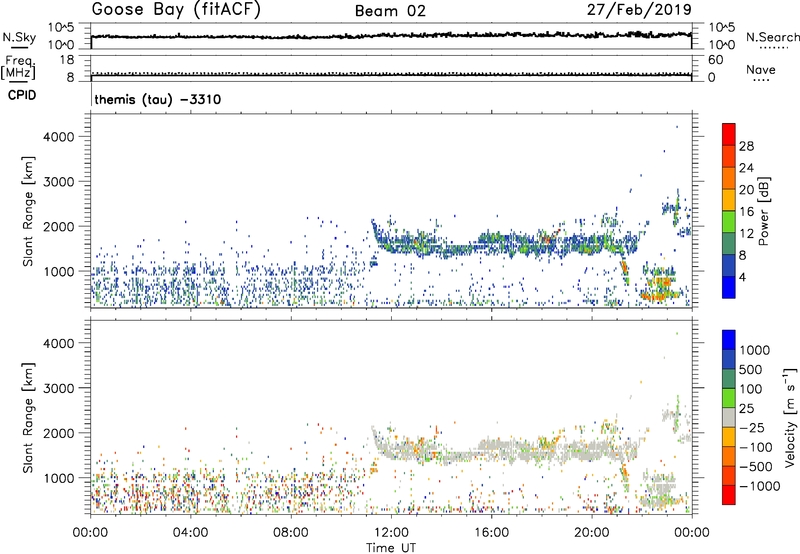800x554 pixels.
Task: Click the '10^5' left tick of noise panel
Action: 61,28
